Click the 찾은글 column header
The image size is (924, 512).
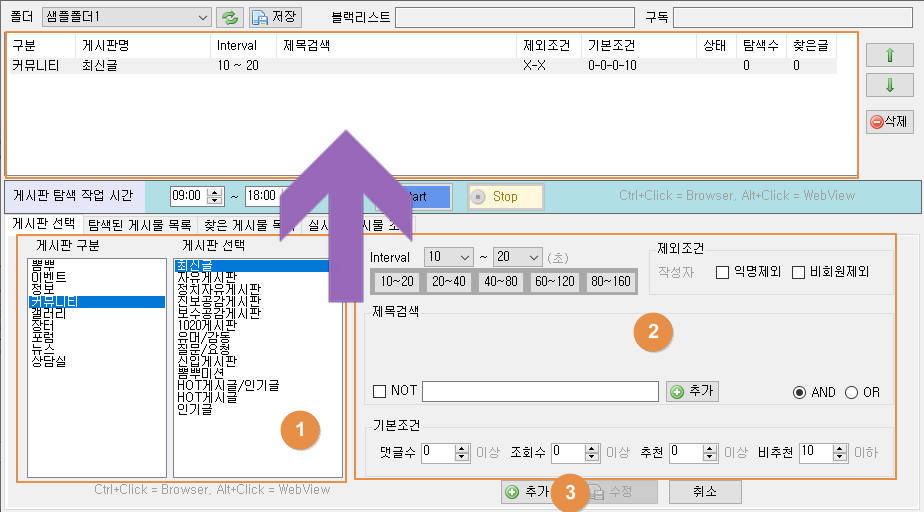811,45
